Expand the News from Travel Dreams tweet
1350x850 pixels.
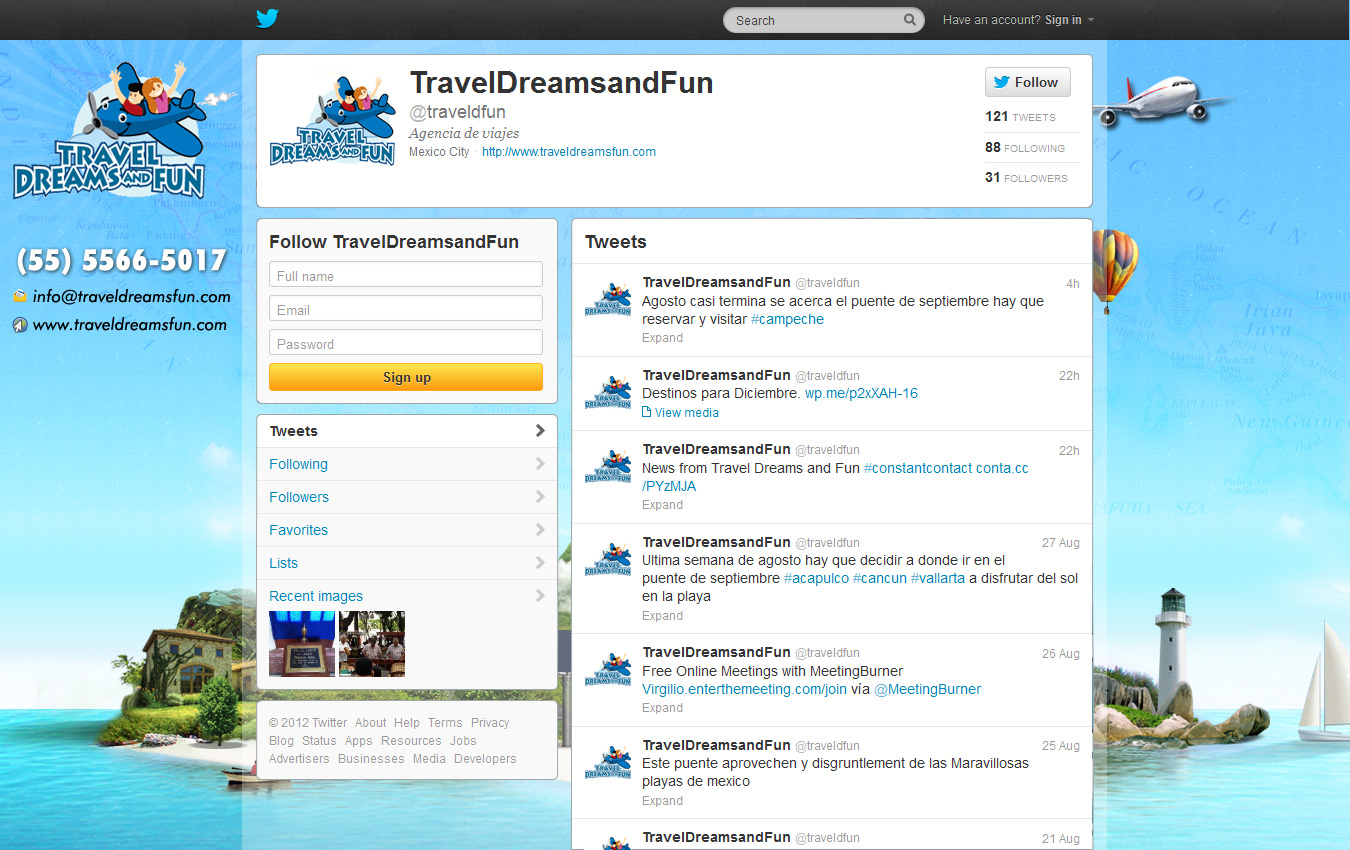coord(662,505)
